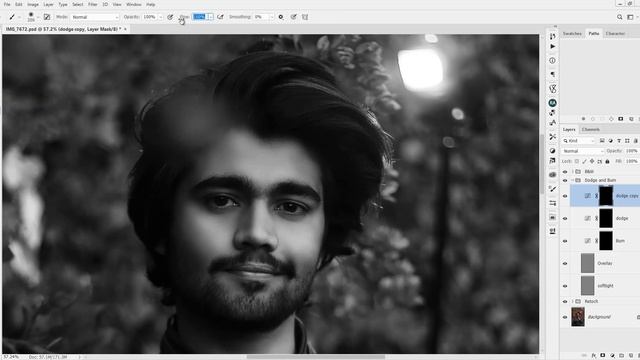Open the Opacity slider dropdown arrow

tap(160, 17)
